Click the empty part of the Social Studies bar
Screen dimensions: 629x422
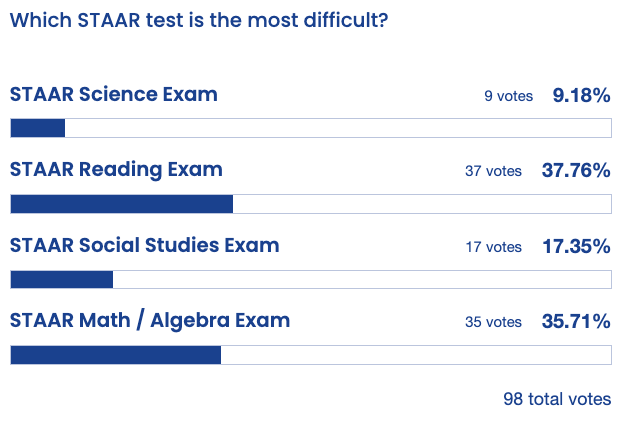click(x=362, y=279)
